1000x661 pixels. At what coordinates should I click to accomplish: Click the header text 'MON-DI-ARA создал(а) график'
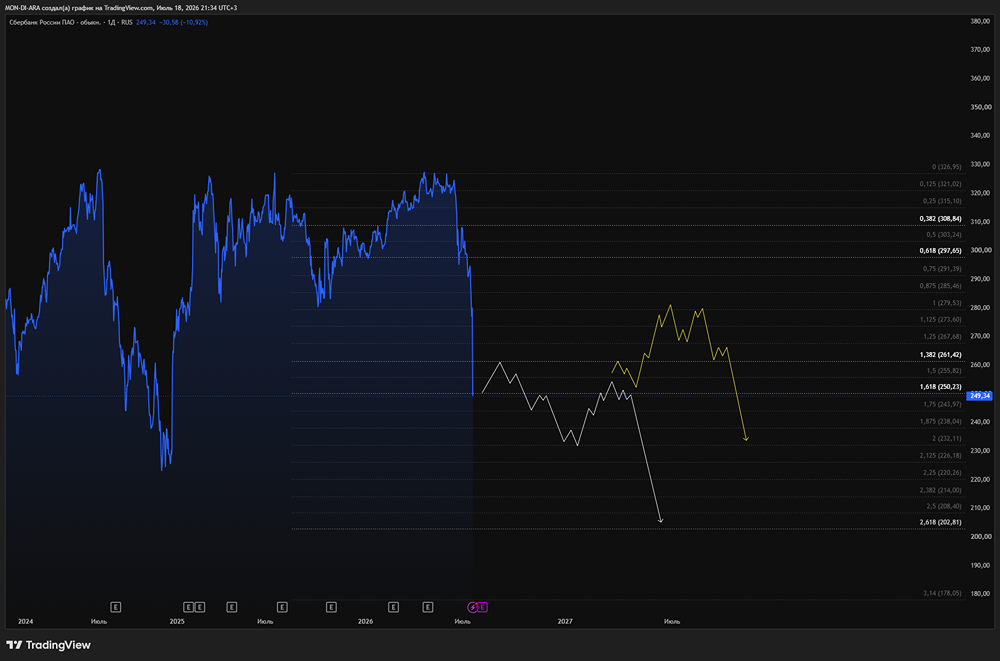tap(48, 8)
